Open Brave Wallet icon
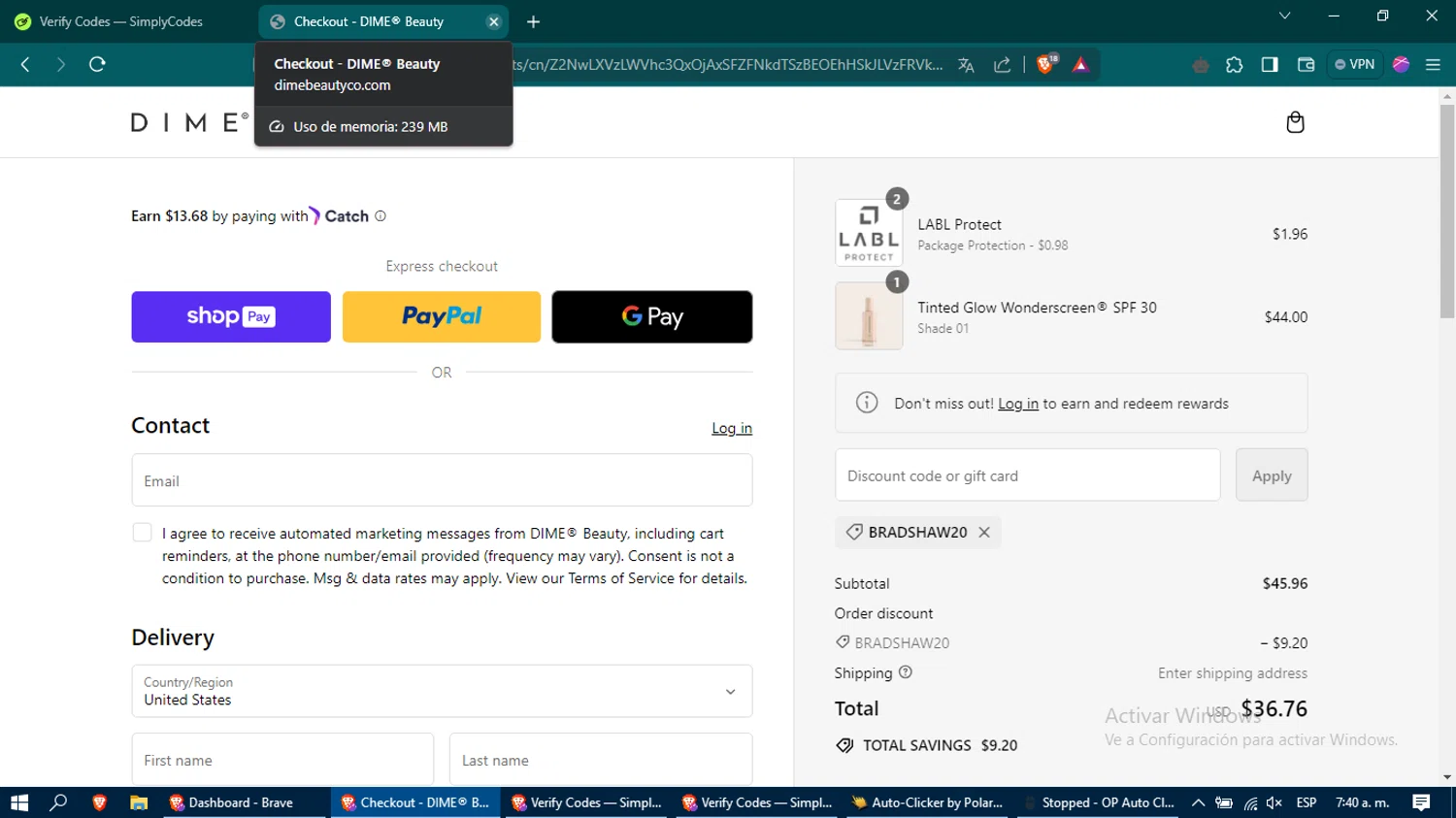The height and width of the screenshot is (818, 1456). [x=1306, y=65]
